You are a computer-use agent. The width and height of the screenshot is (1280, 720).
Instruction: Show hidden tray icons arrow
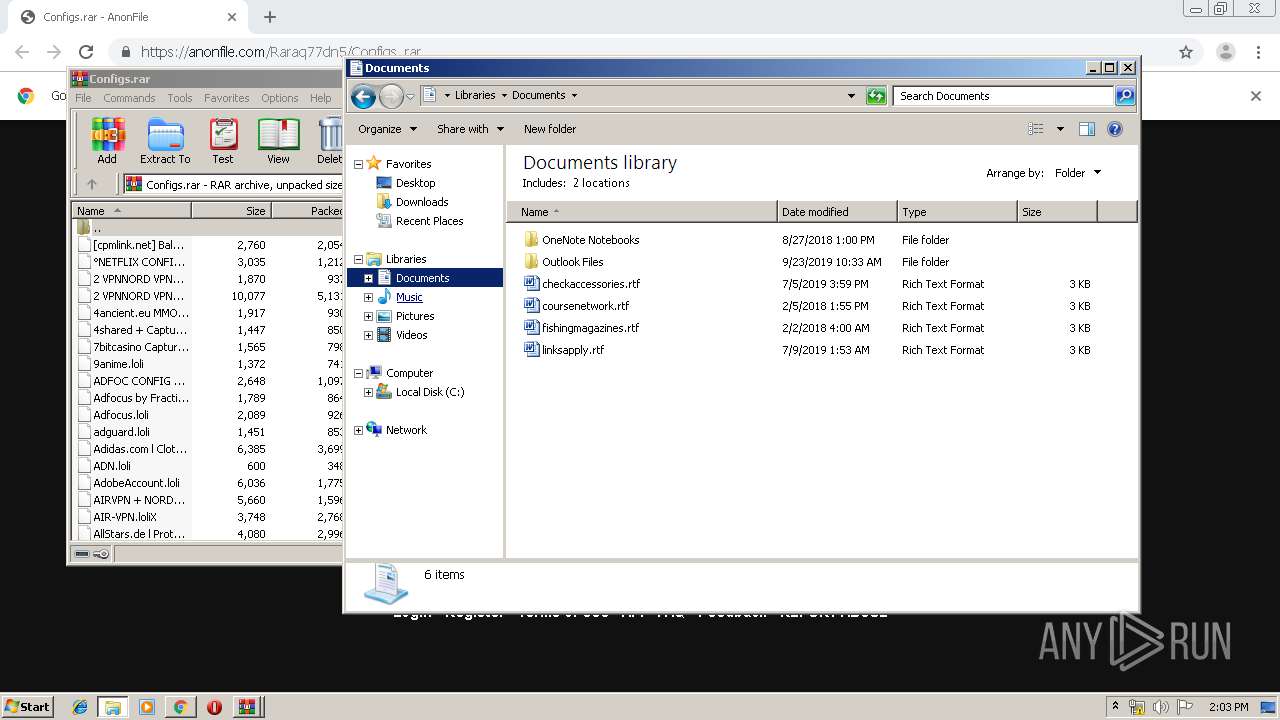point(1116,707)
